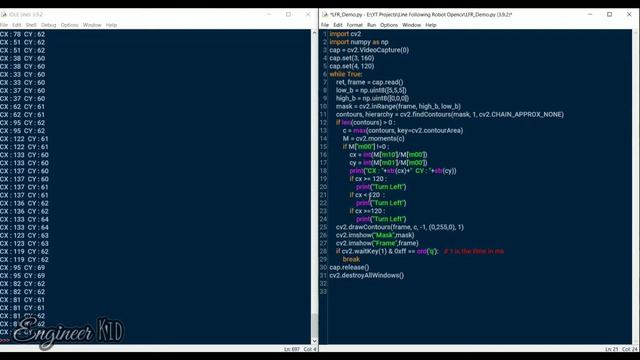Click the 'c = max(contours, key=cv2.contourArea)' line
The height and width of the screenshot is (360, 640).
tap(403, 131)
